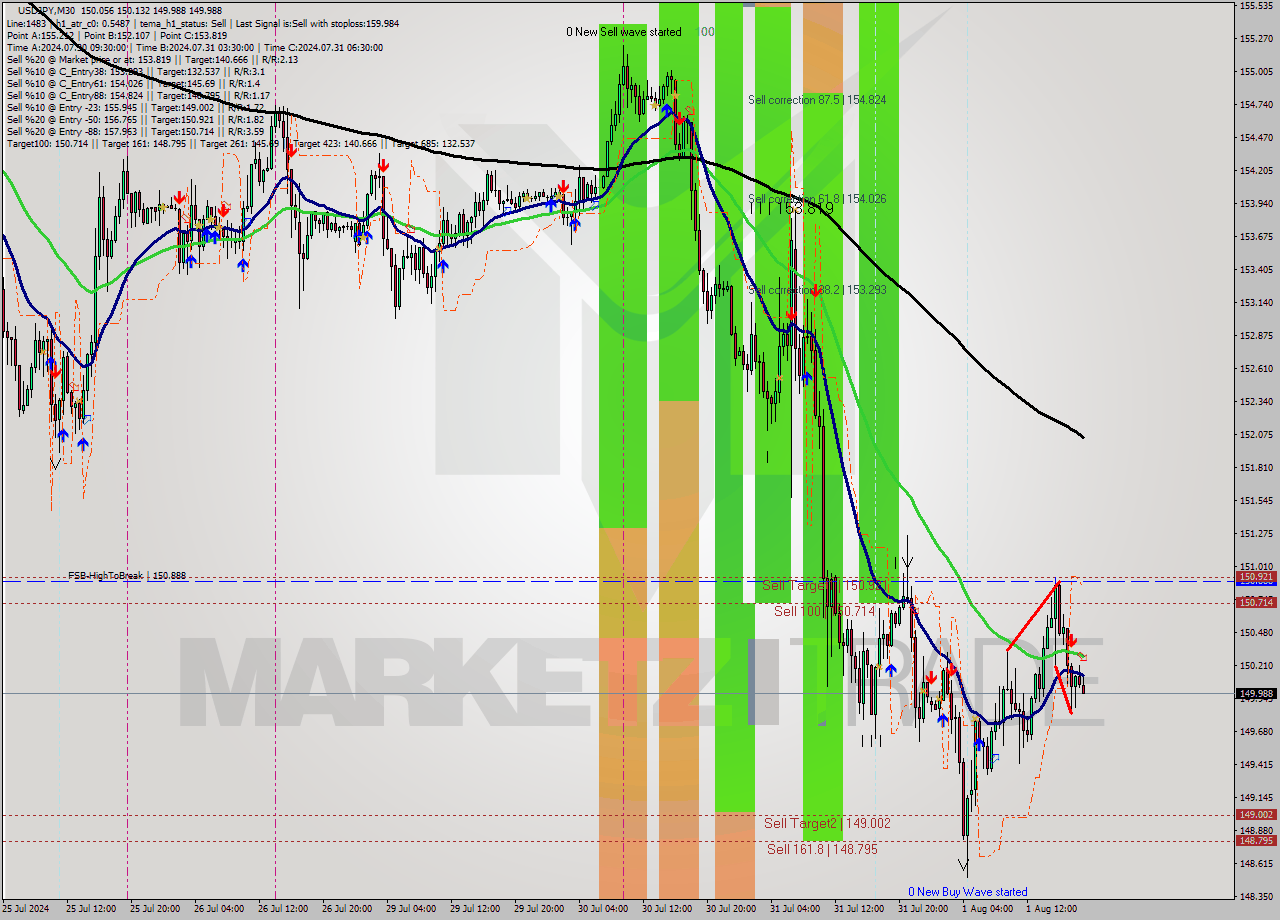Click the 155.005 price axis label
1280x920 pixels.
tap(1256, 72)
